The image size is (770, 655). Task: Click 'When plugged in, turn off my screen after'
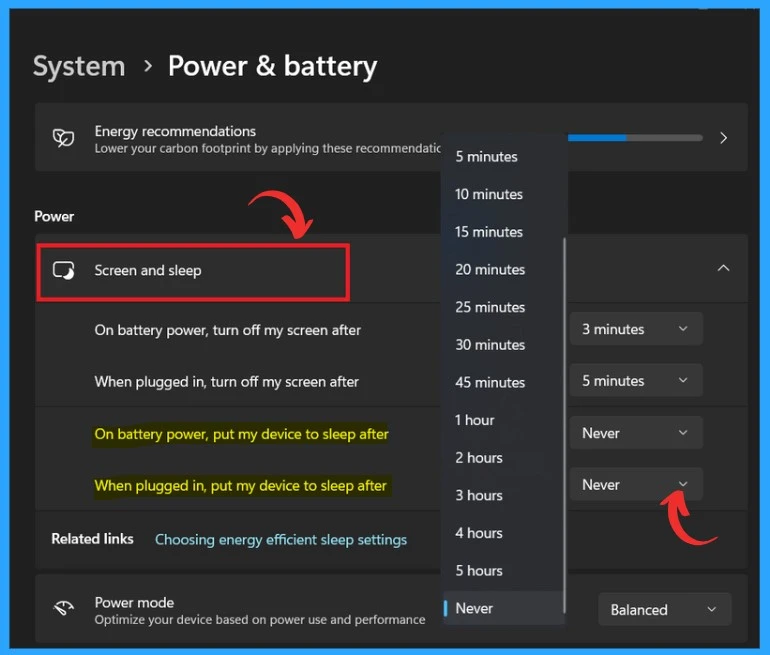[x=226, y=382]
